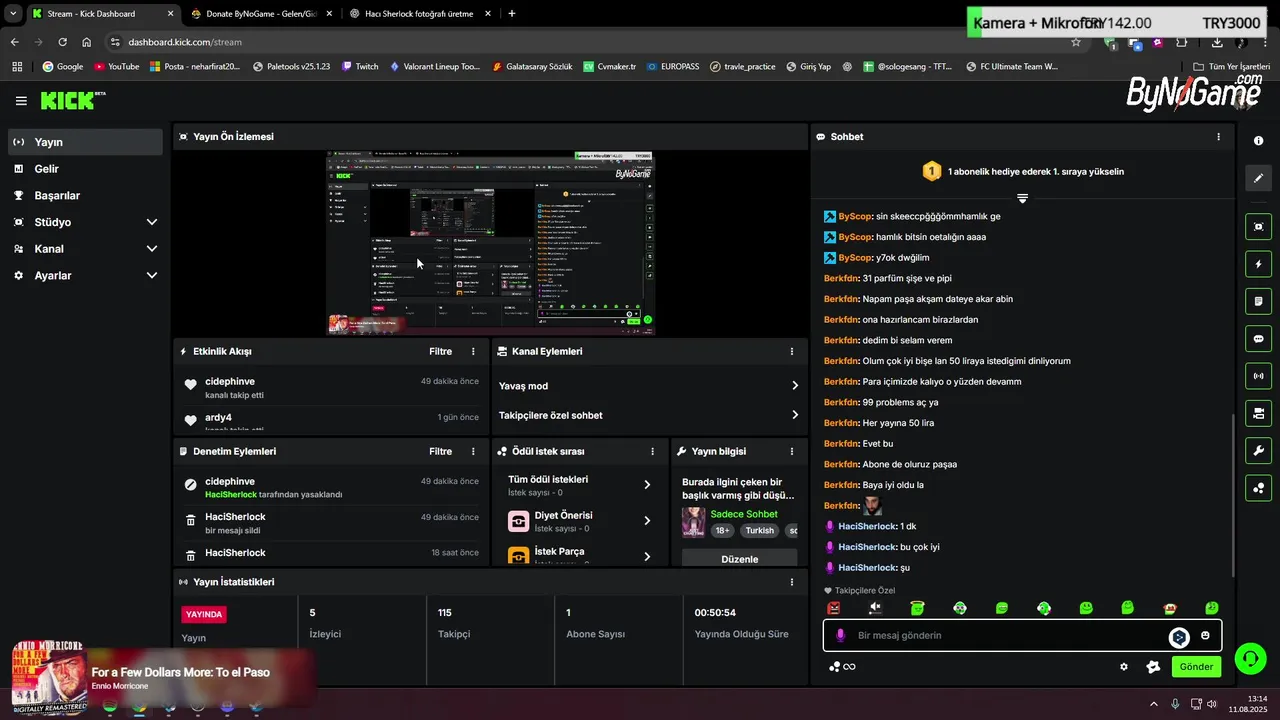The height and width of the screenshot is (720, 1280).
Task: Click the focus frame icon in right sidebar
Action: (1258, 227)
